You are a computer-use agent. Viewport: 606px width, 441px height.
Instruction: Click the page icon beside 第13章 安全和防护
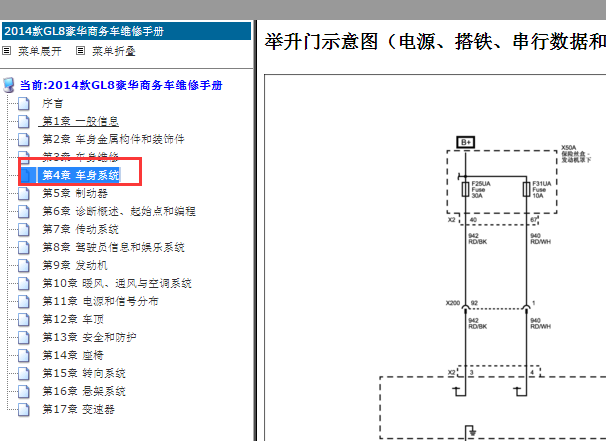point(24,337)
